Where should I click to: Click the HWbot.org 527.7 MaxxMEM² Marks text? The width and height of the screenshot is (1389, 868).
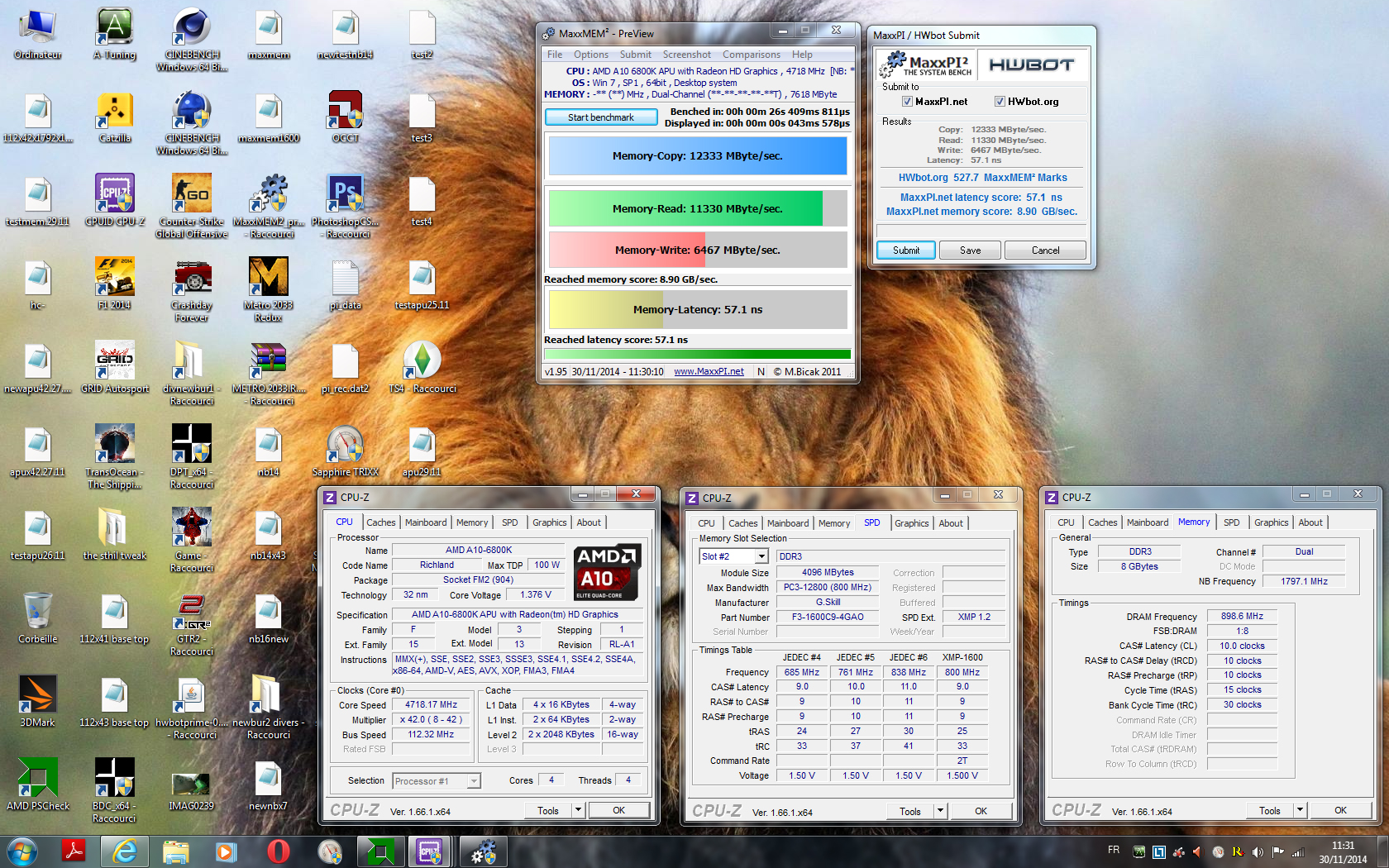tap(982, 178)
